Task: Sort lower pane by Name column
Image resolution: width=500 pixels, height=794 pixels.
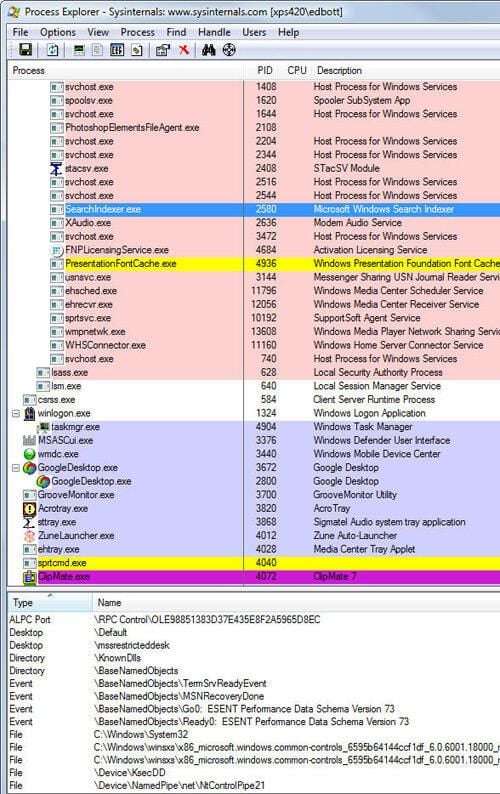Action: 296,603
